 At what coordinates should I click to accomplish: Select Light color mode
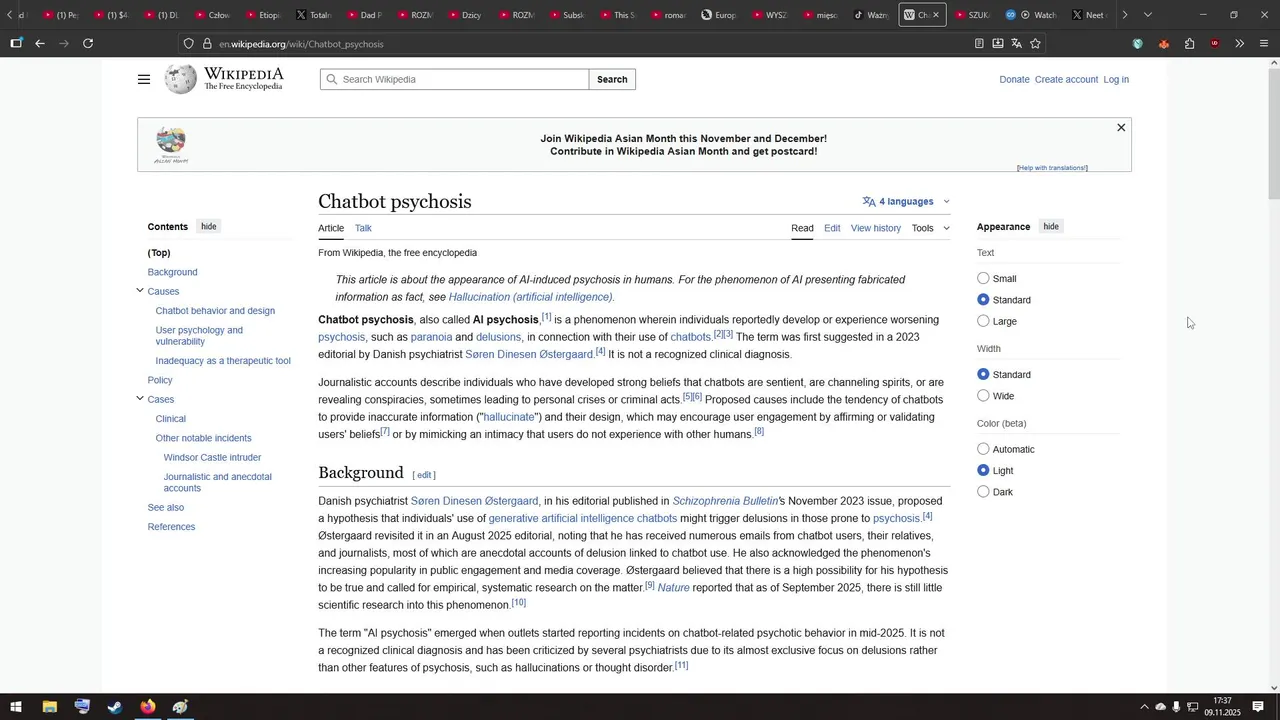983,470
